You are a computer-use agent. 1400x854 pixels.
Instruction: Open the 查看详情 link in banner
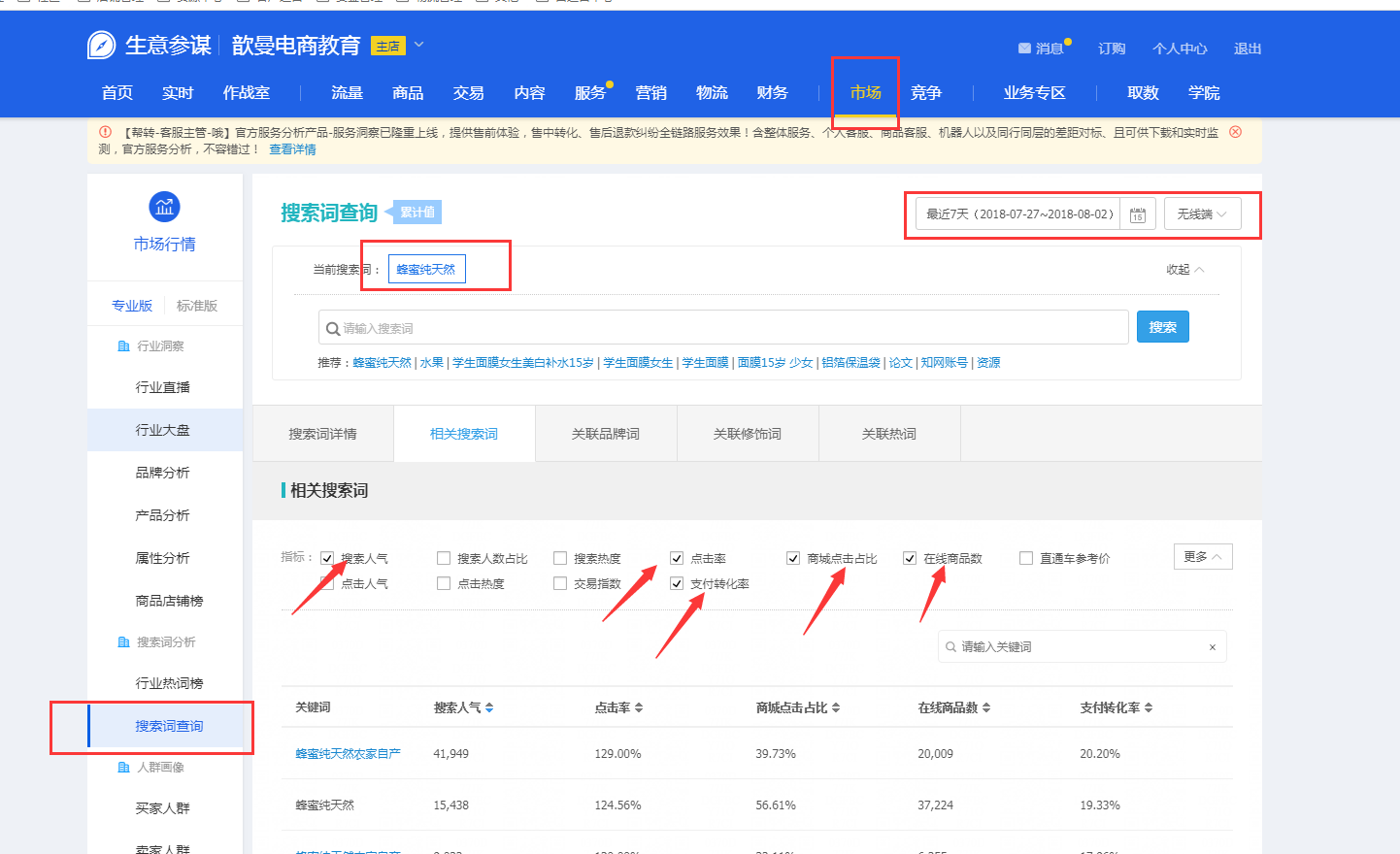coord(292,149)
